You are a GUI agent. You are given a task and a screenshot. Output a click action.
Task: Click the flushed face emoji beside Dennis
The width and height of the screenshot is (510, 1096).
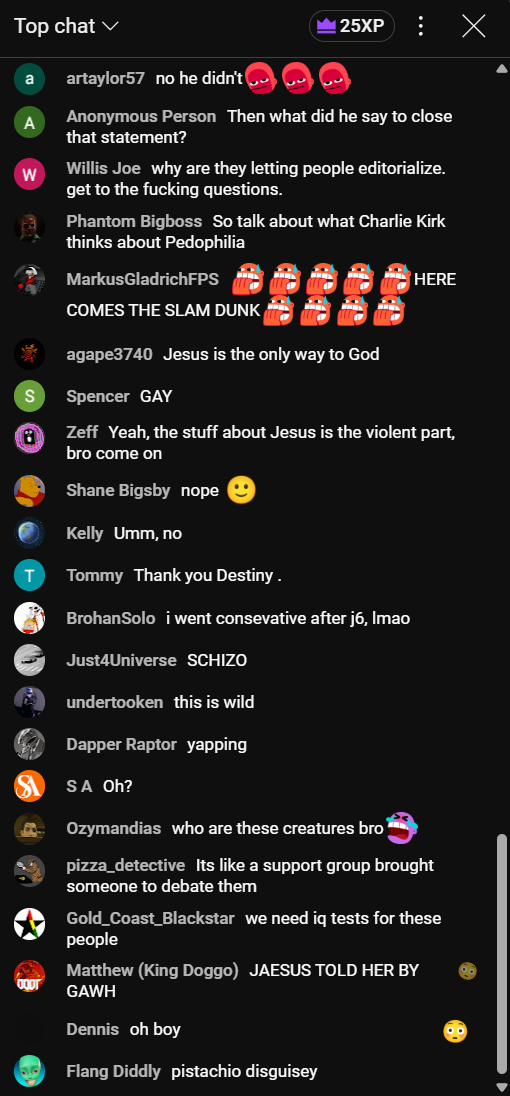pos(455,1031)
